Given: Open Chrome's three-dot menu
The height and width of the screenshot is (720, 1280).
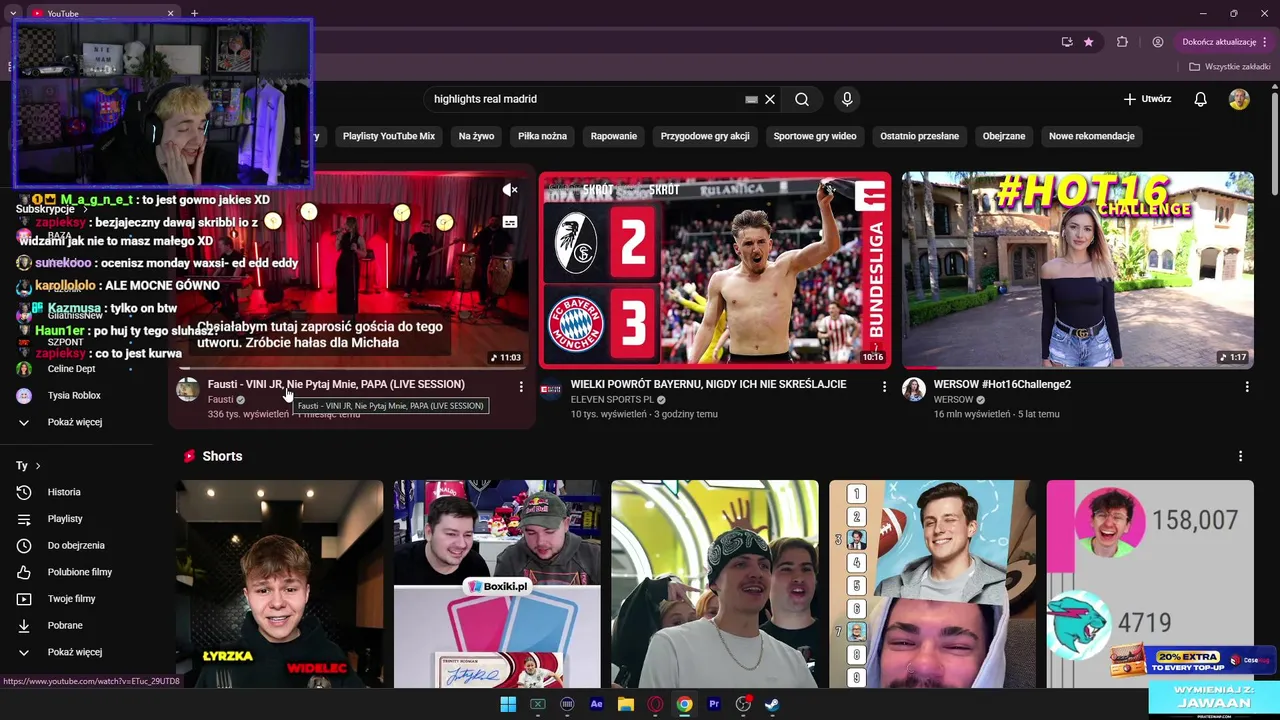Looking at the screenshot, I should 1265,42.
